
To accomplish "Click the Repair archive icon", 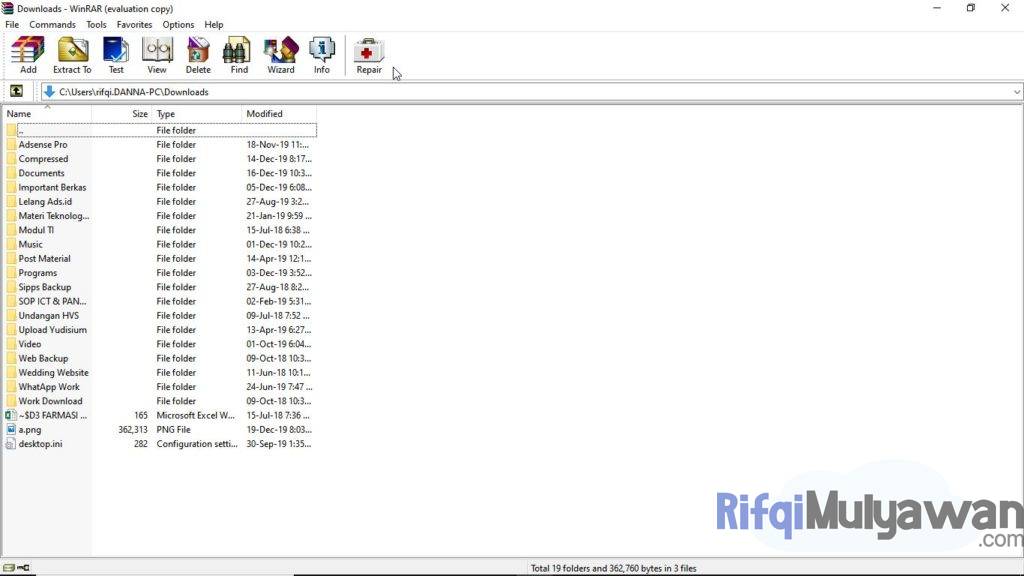I will tap(369, 55).
